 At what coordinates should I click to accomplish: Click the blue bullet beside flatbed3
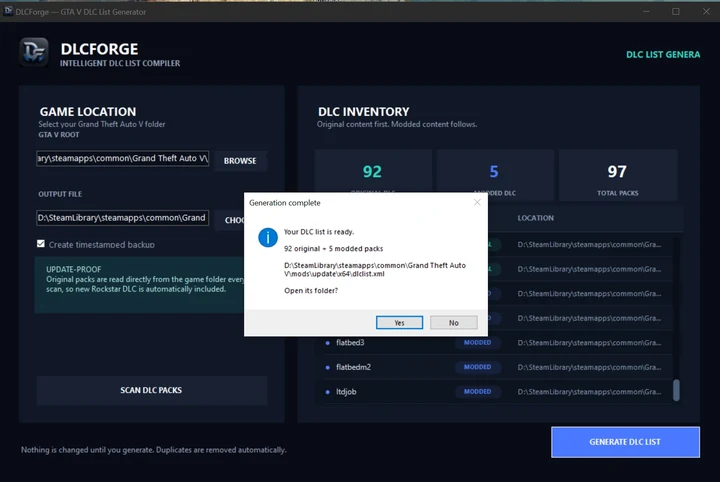[x=327, y=343]
